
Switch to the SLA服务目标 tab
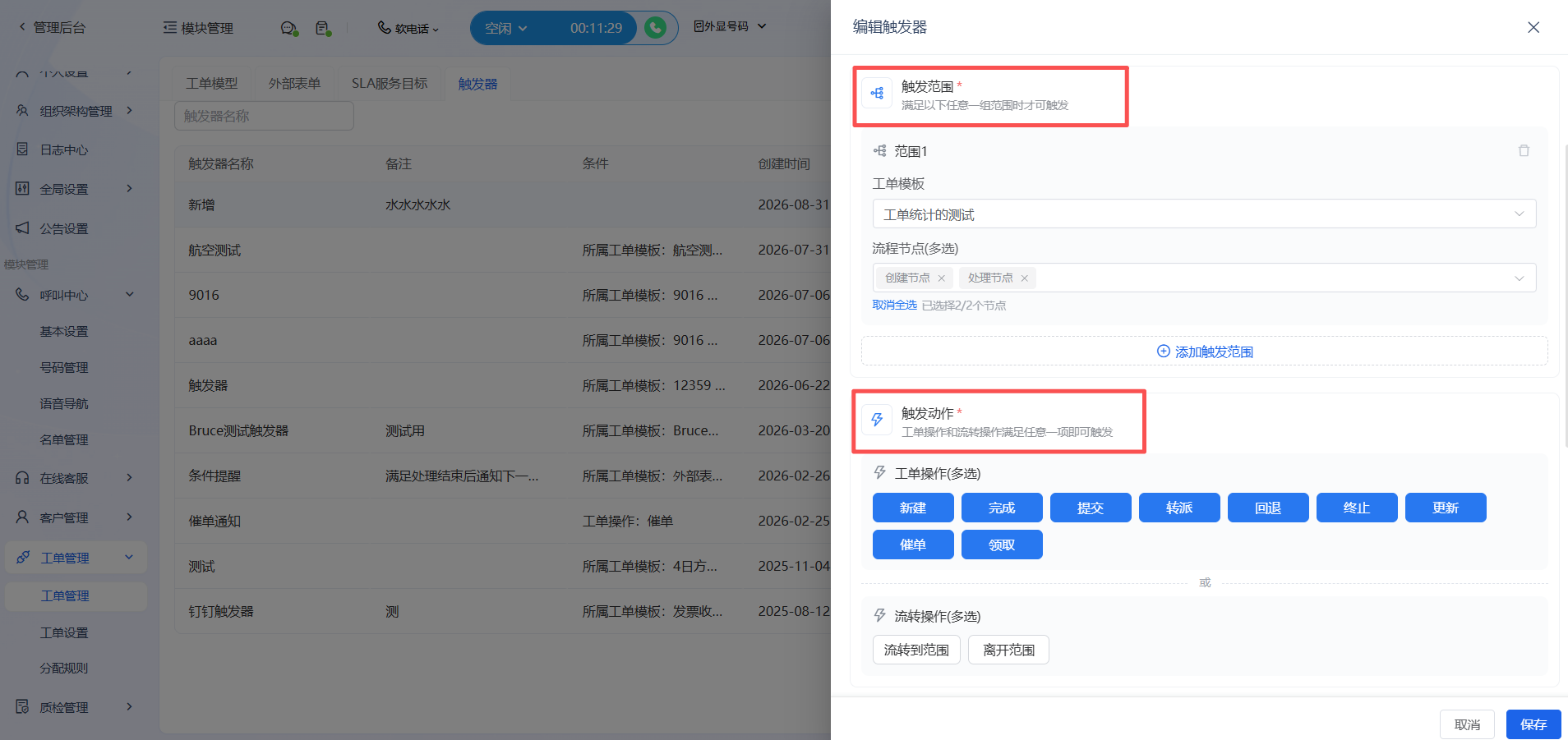point(390,84)
